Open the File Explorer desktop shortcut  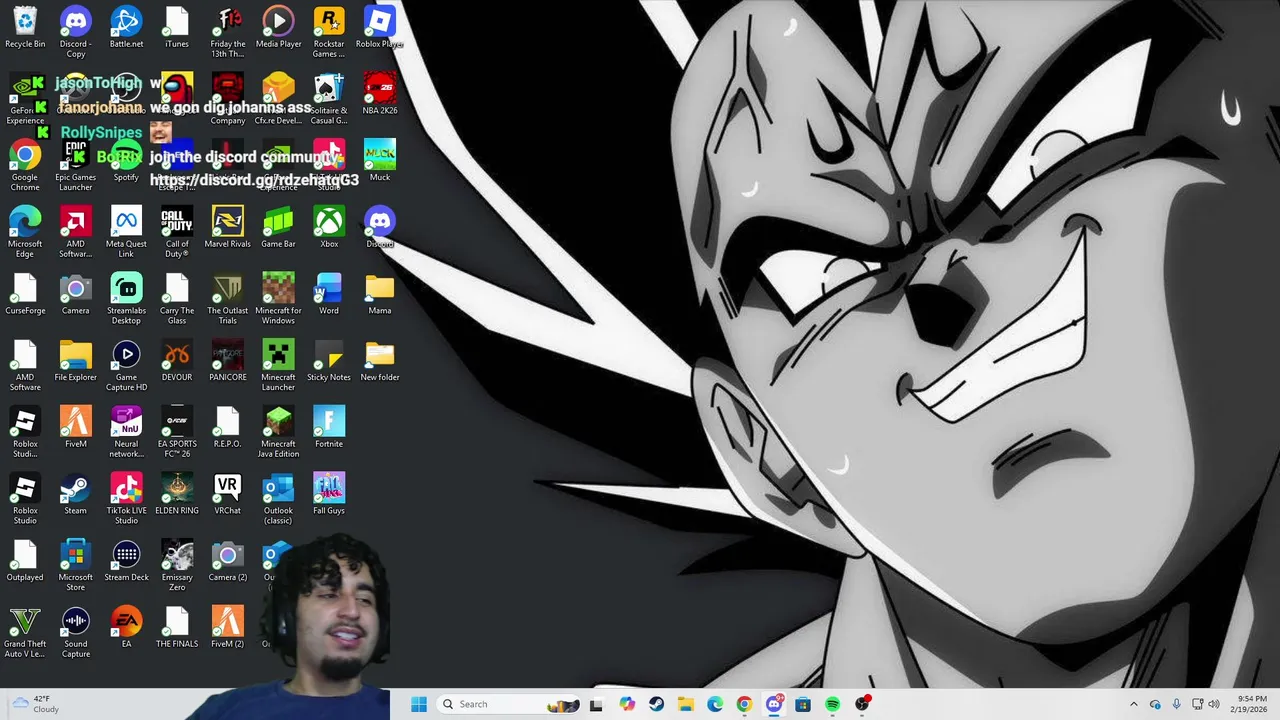click(x=76, y=361)
